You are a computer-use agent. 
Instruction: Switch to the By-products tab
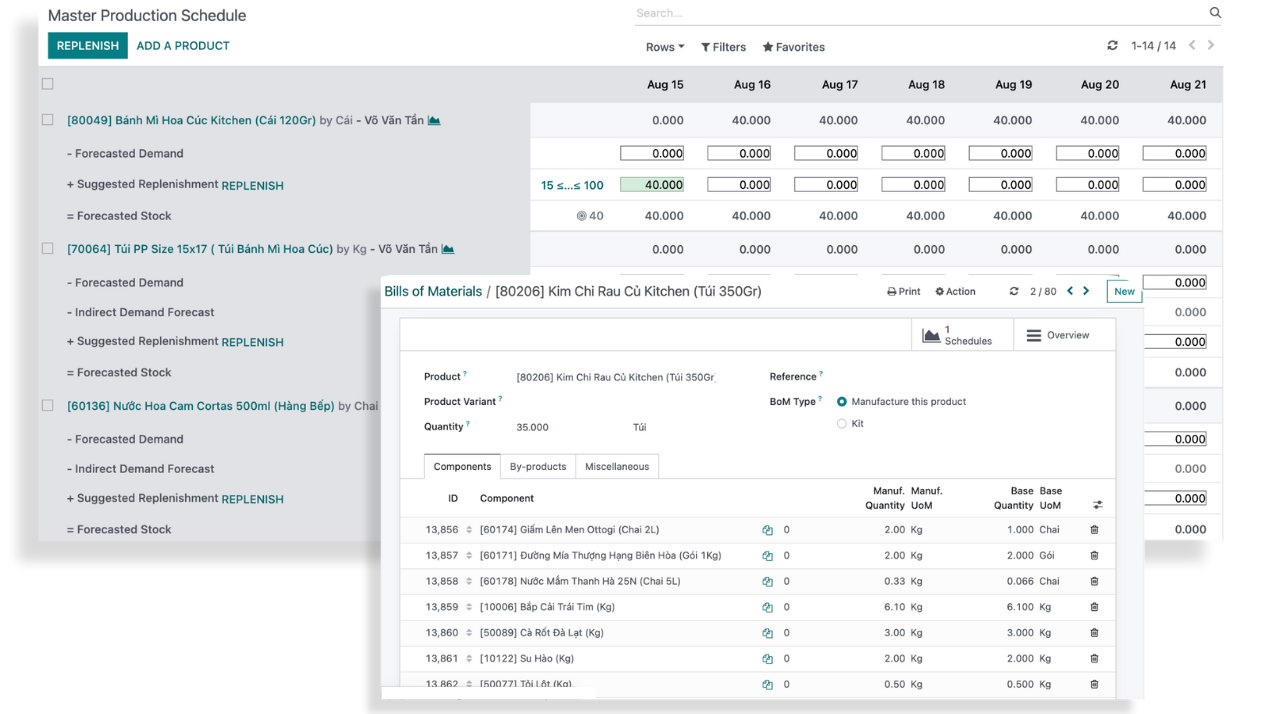coord(538,467)
